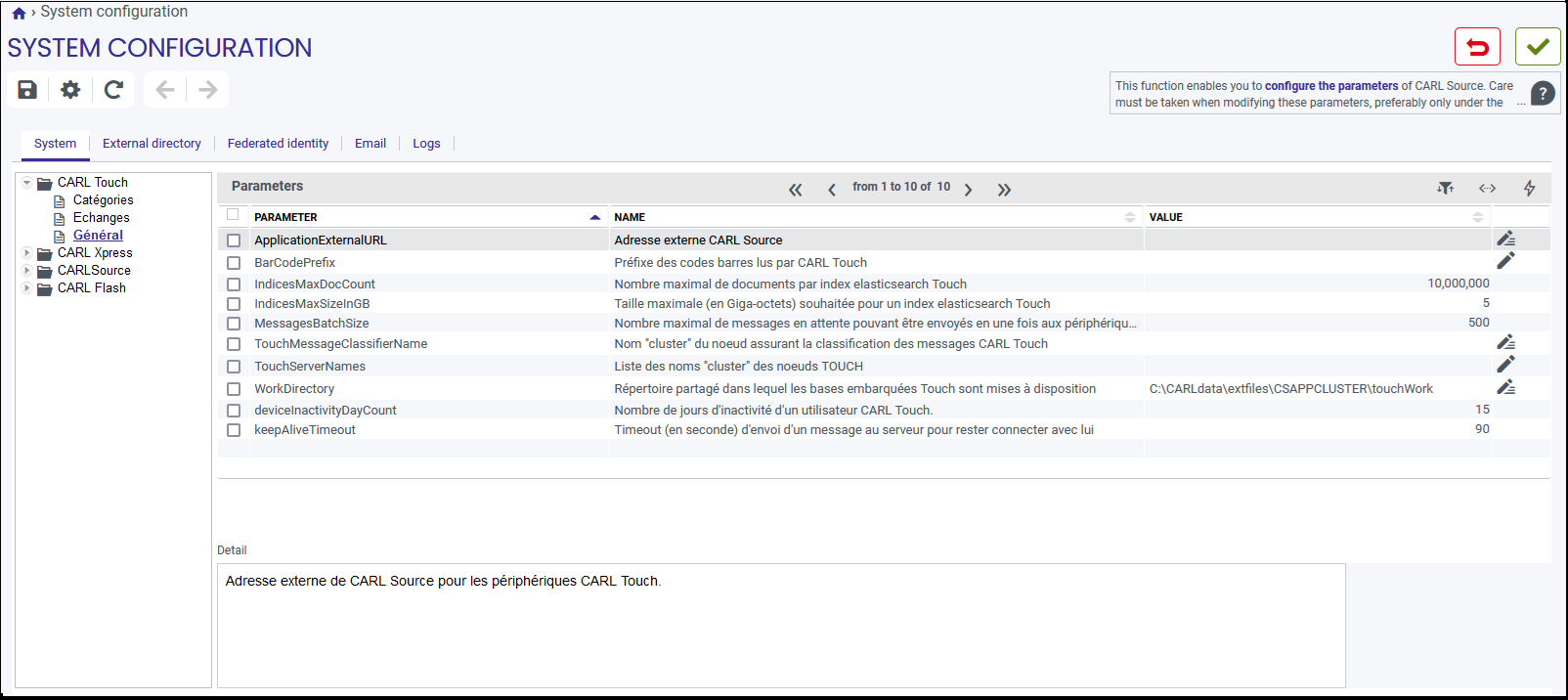Image resolution: width=1568 pixels, height=700 pixels.
Task: Expand the CARL Xpress tree node
Action: pyautogui.click(x=26, y=253)
